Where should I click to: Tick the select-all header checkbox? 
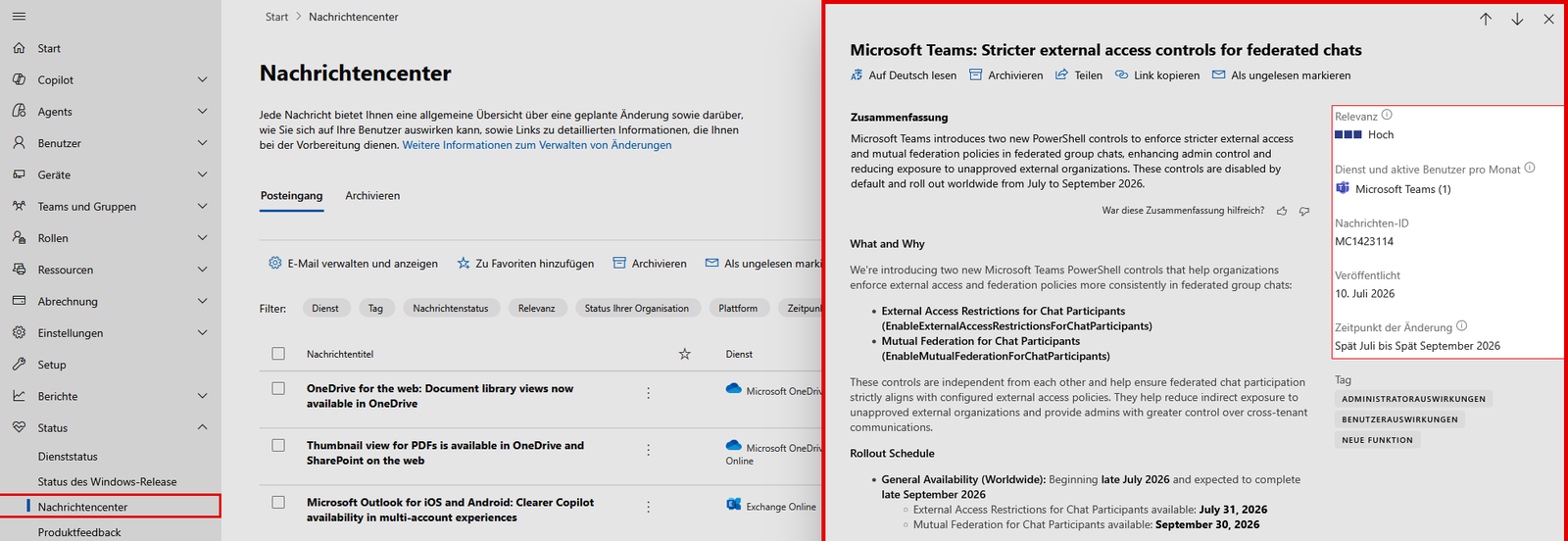(278, 354)
